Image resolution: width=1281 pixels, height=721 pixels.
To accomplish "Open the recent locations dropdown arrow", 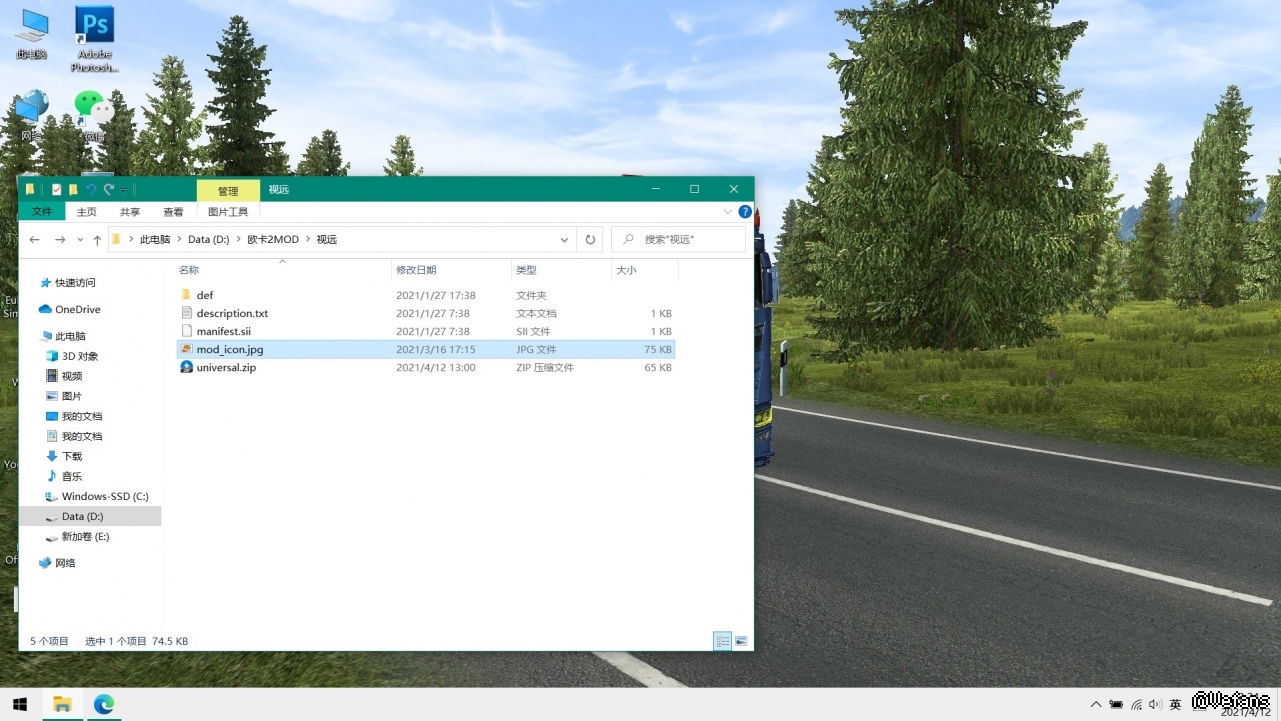I will coord(80,240).
